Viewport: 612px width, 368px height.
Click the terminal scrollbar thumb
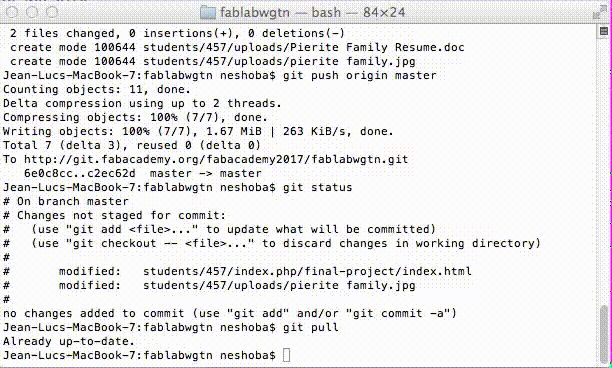604,334
